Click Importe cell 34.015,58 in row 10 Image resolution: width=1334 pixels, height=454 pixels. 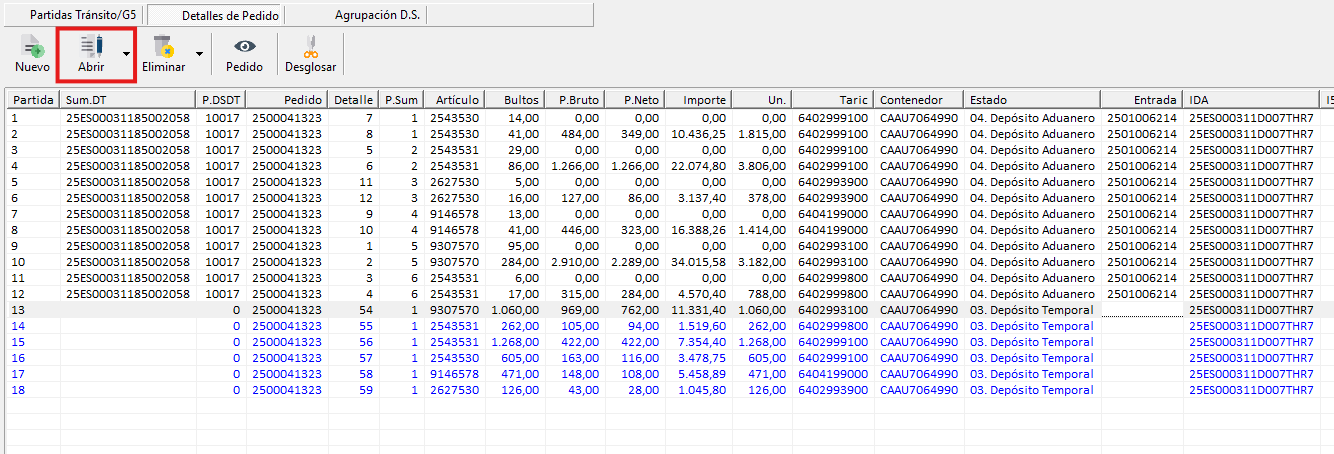tap(699, 262)
